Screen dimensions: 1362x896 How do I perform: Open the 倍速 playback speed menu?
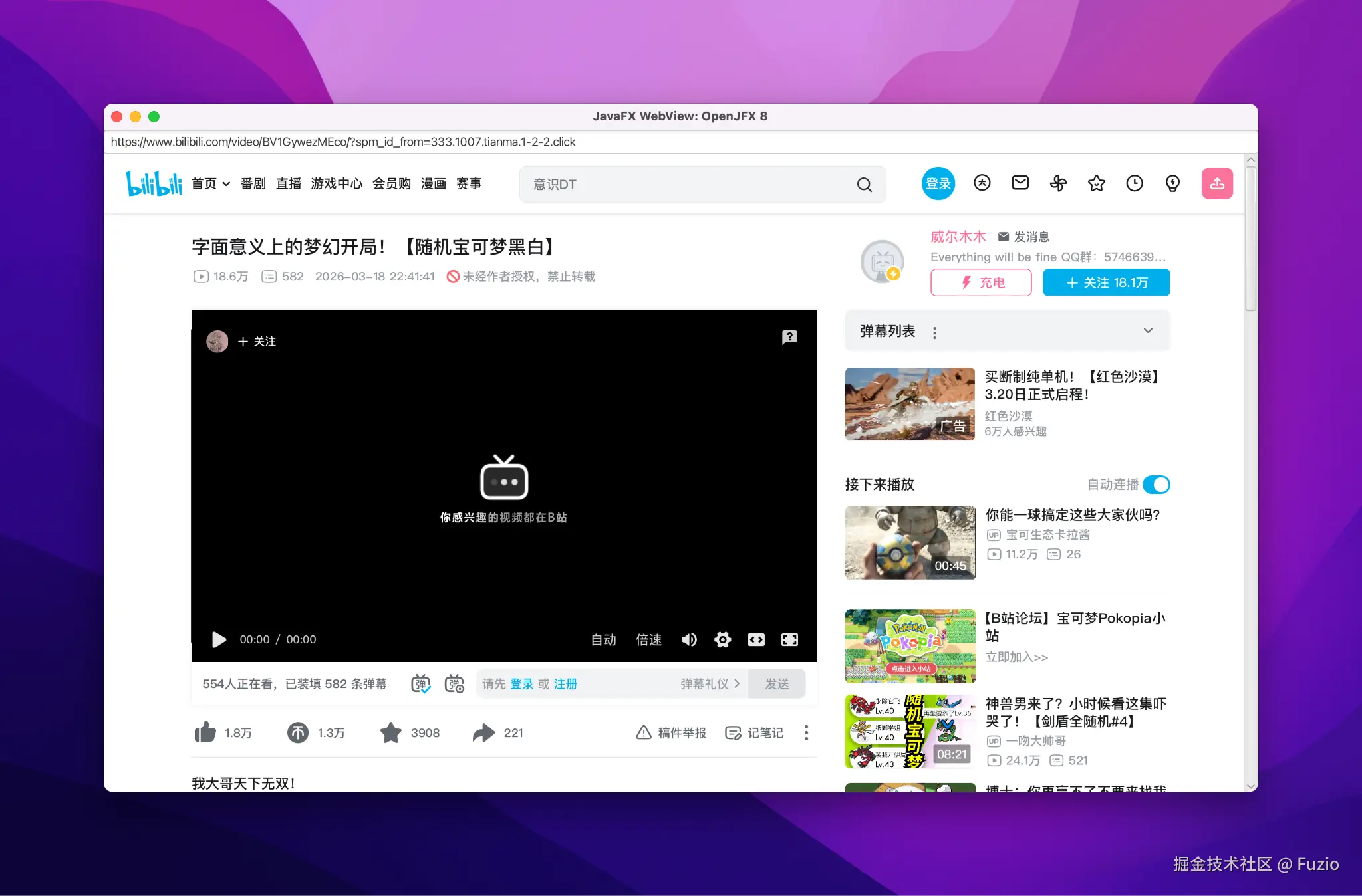click(648, 639)
